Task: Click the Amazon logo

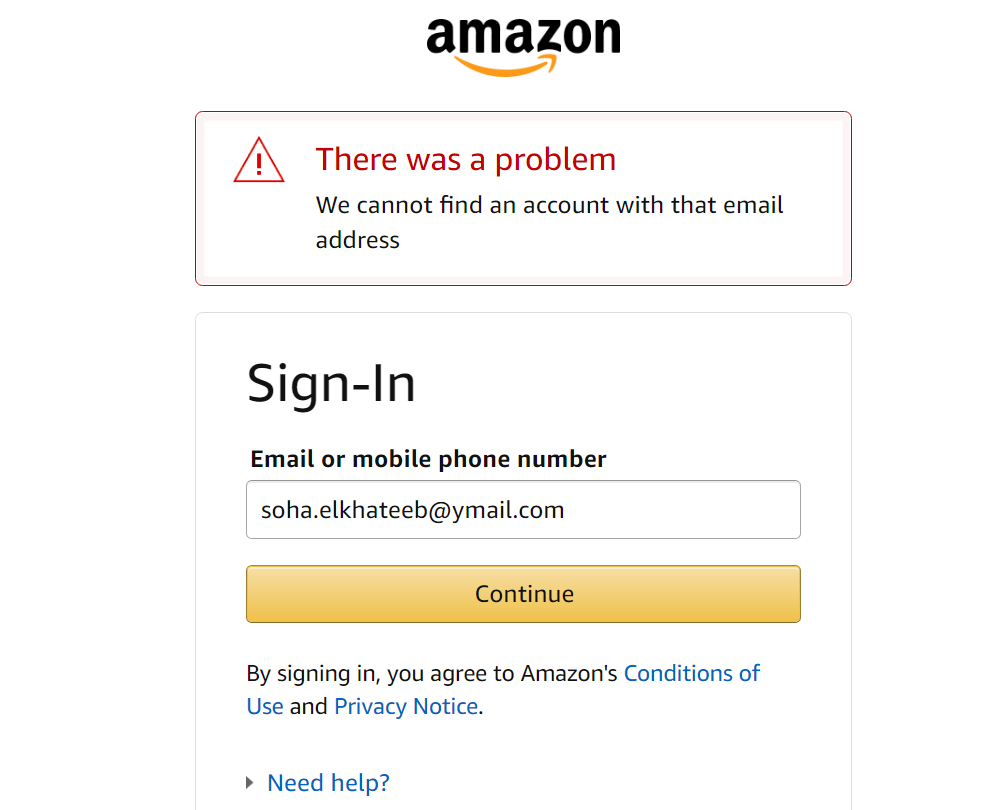Action: pos(523,38)
